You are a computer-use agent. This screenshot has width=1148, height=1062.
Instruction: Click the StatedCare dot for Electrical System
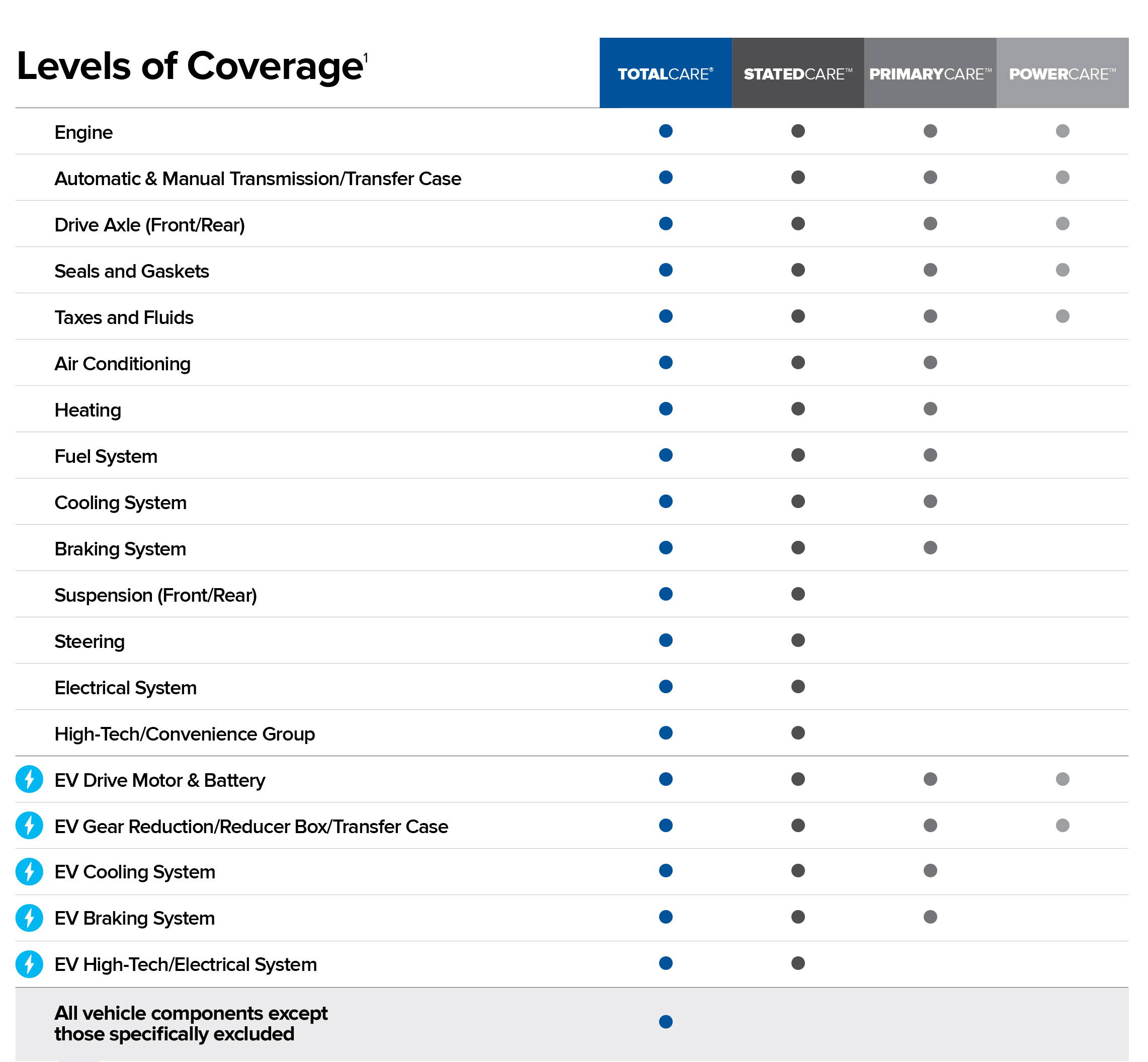[x=798, y=686]
